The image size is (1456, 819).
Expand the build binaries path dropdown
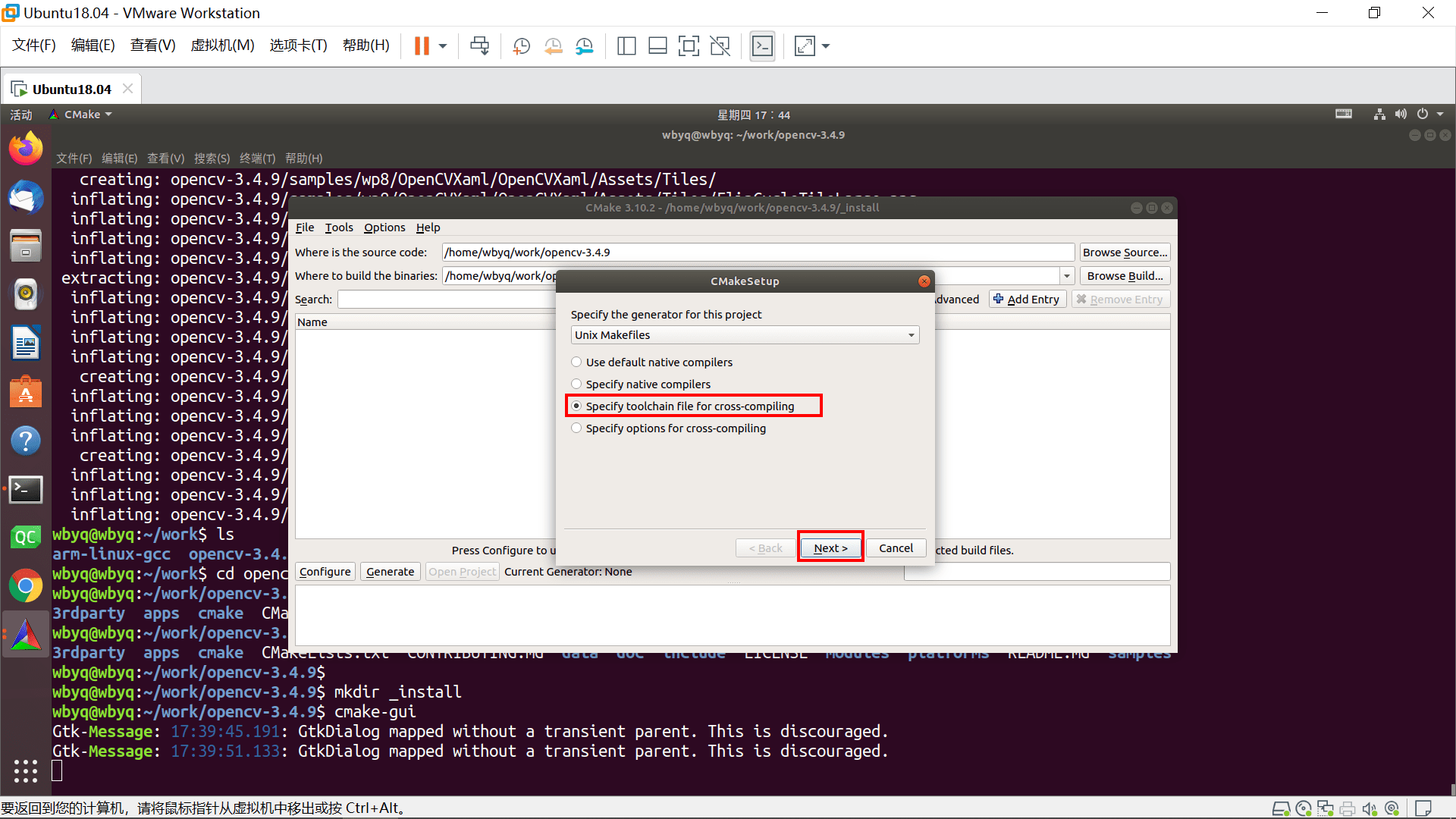(x=1067, y=276)
